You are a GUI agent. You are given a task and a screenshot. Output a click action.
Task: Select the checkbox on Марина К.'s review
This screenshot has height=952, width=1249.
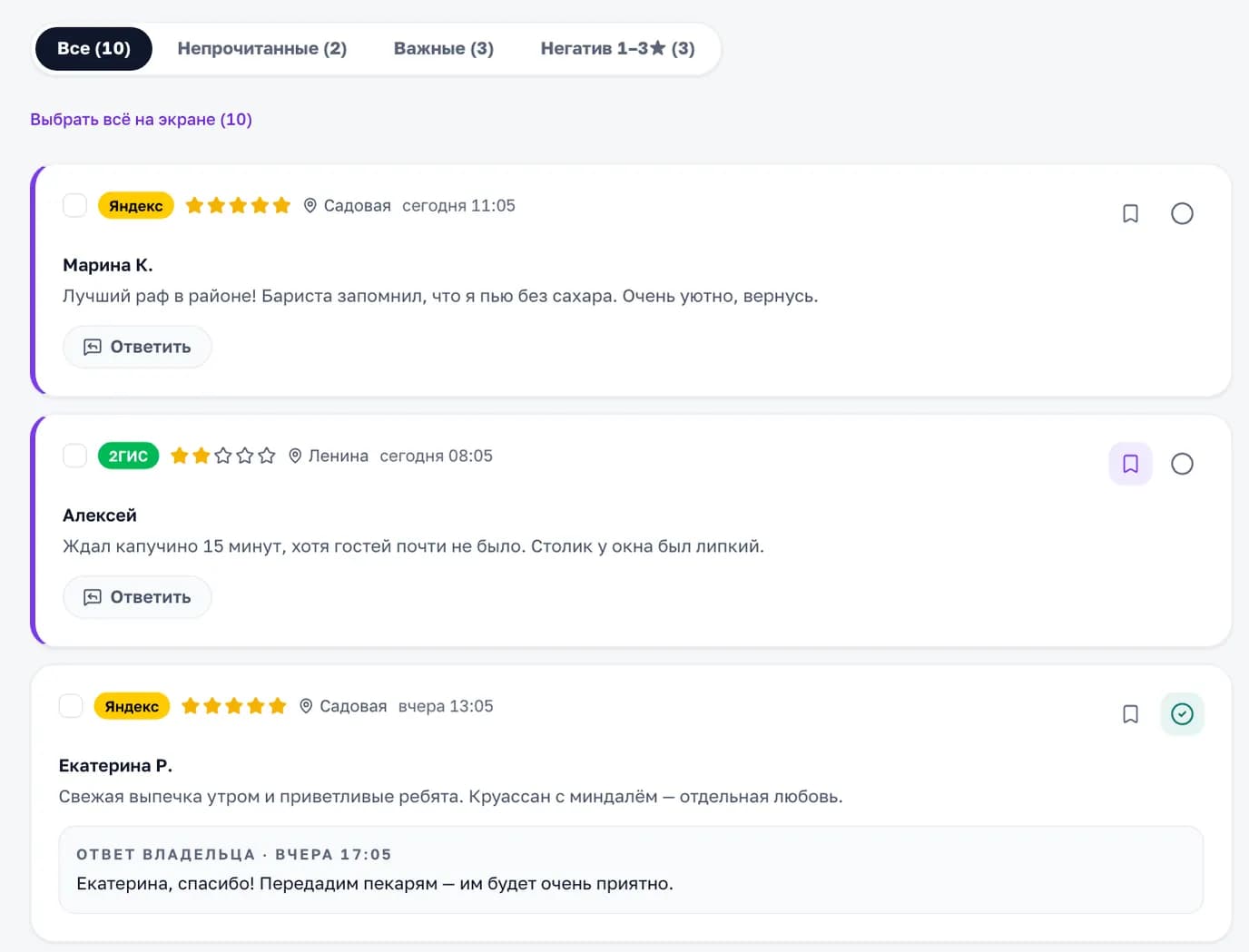[x=74, y=205]
